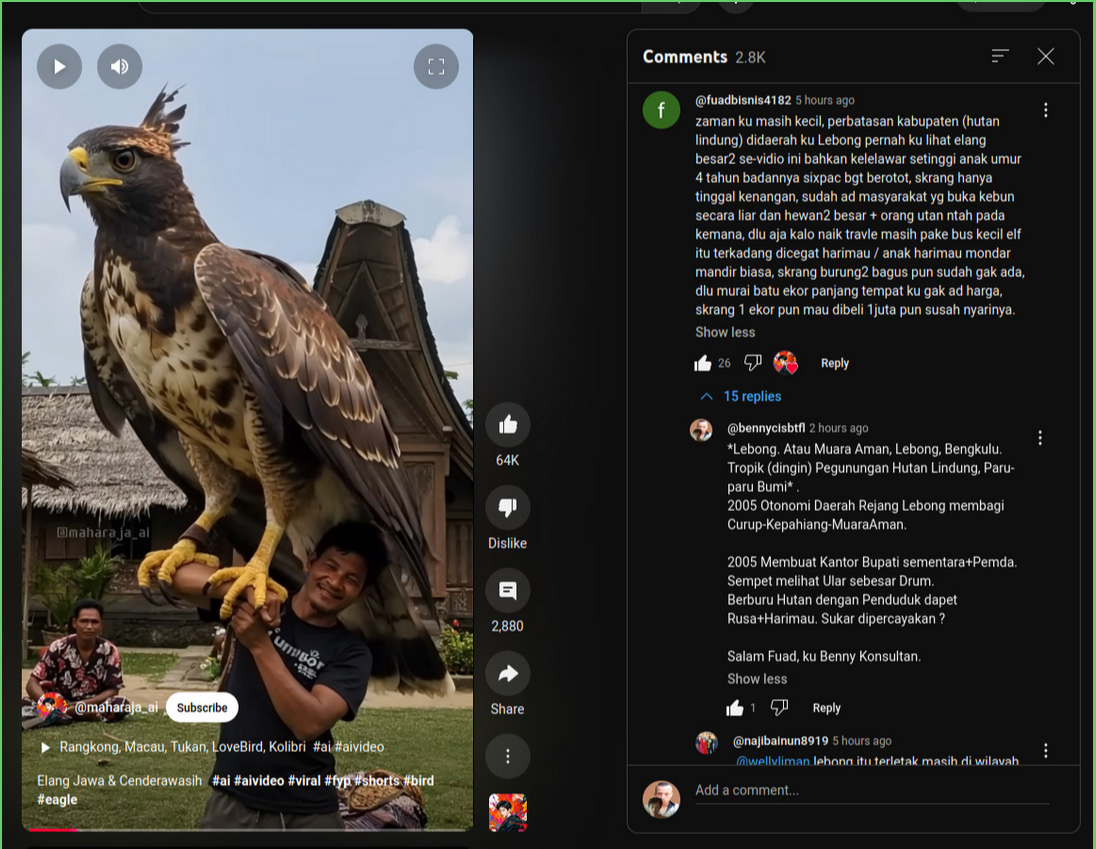Collapse the 15 replies thread

click(740, 396)
